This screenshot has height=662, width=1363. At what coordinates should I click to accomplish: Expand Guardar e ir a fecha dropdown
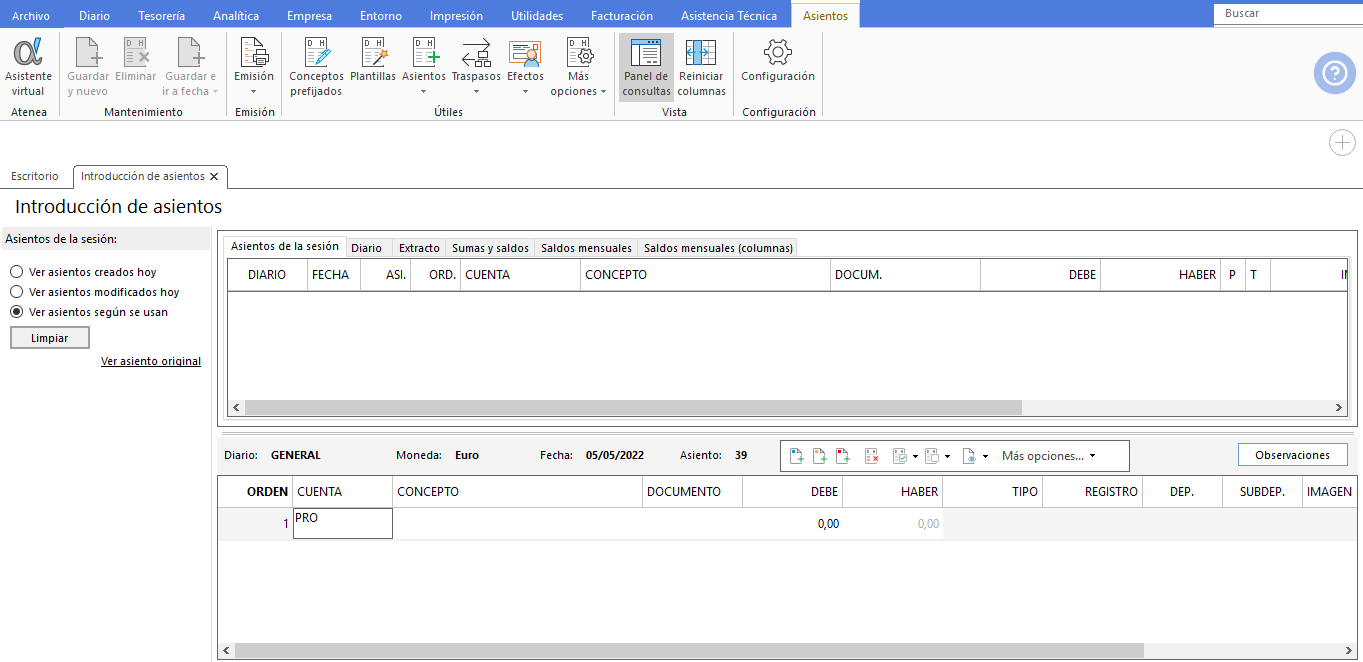pyautogui.click(x=216, y=91)
